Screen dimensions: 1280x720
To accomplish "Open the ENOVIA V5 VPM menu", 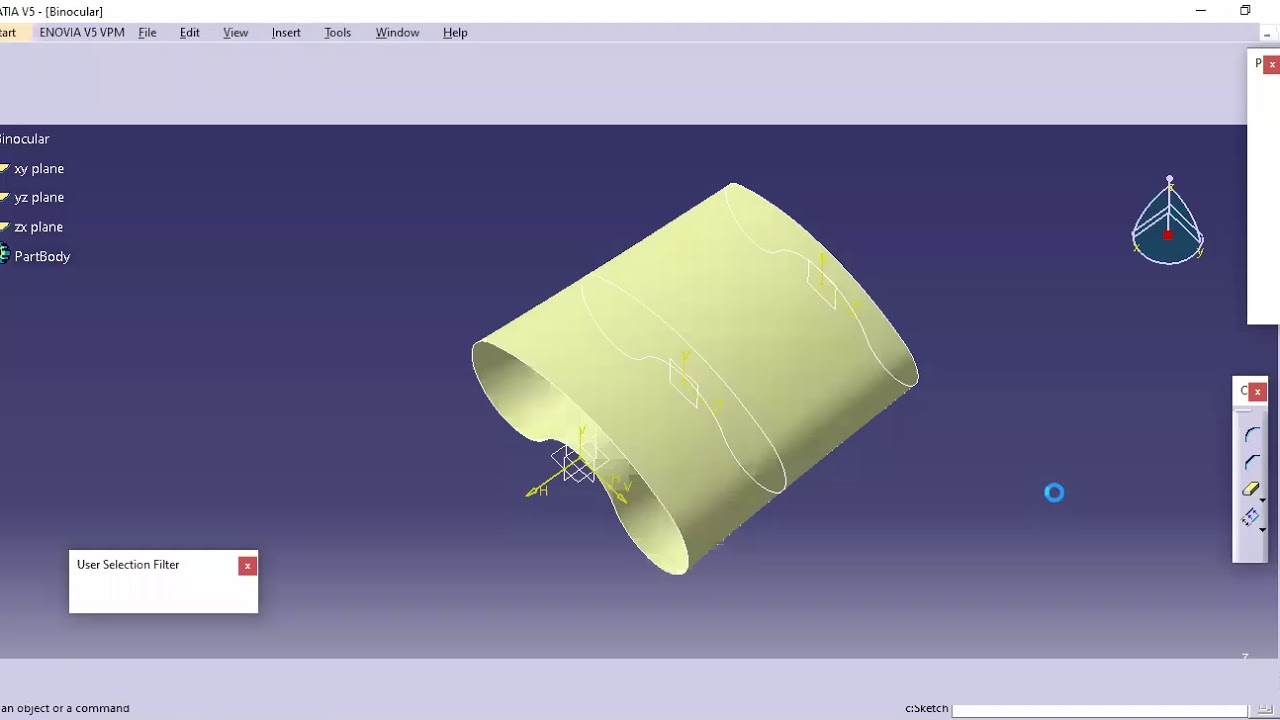I will tap(82, 32).
